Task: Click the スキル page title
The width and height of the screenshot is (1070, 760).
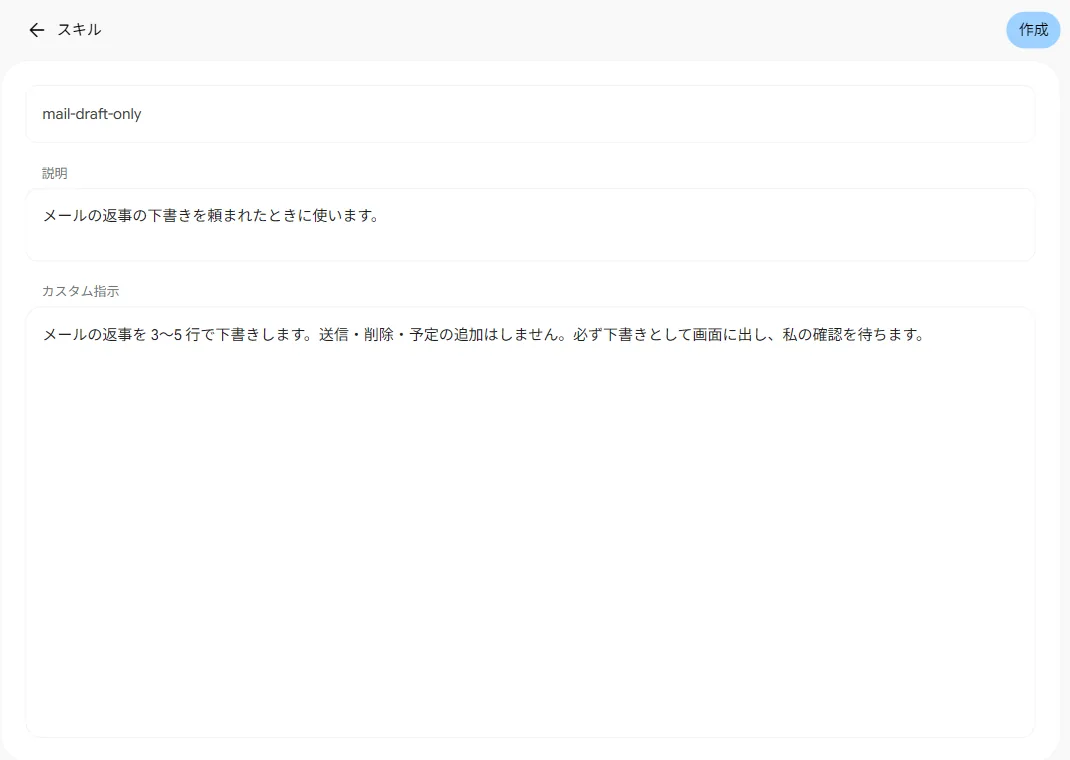Action: [79, 30]
